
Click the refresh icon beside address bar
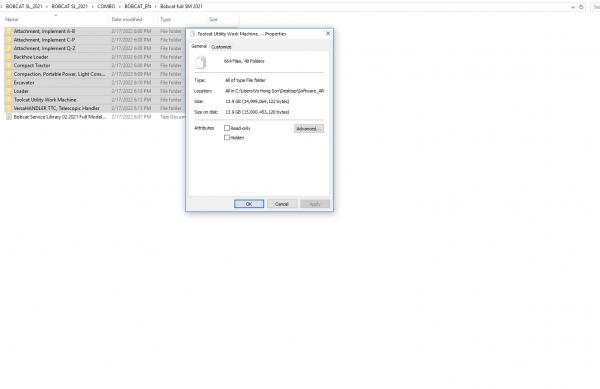581,7
